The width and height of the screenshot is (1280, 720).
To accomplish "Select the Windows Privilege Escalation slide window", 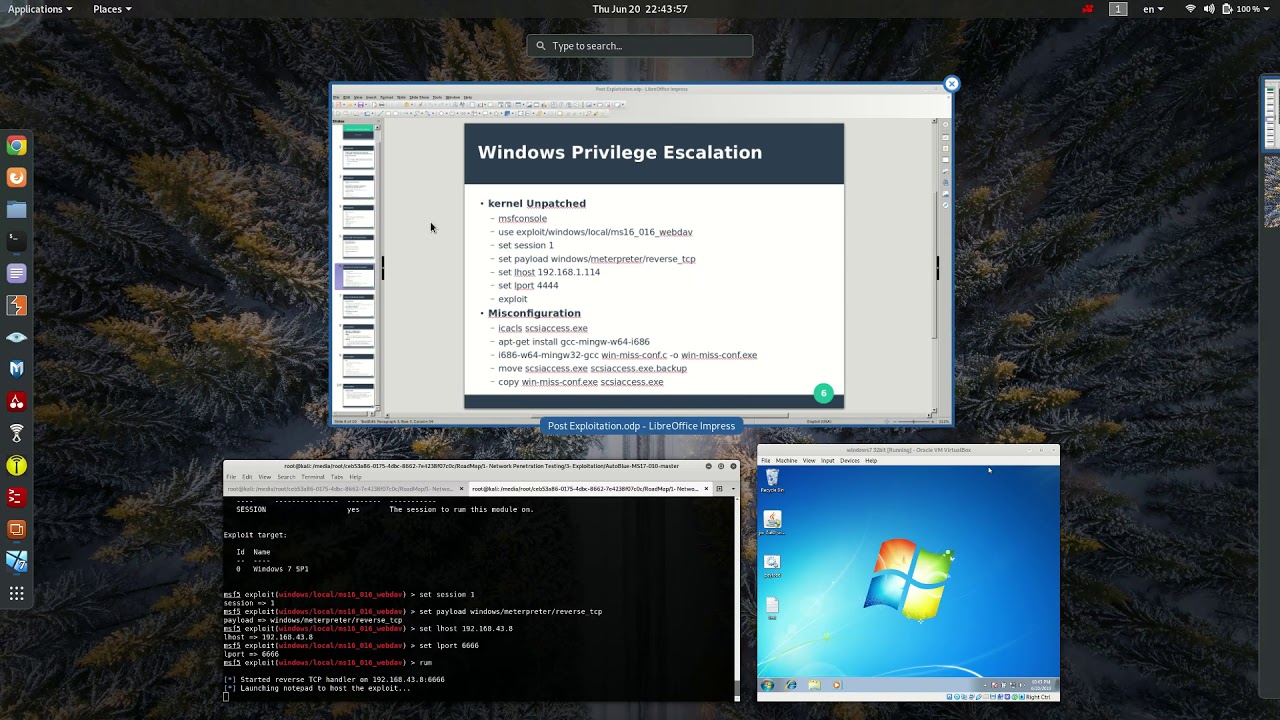I will (x=642, y=254).
